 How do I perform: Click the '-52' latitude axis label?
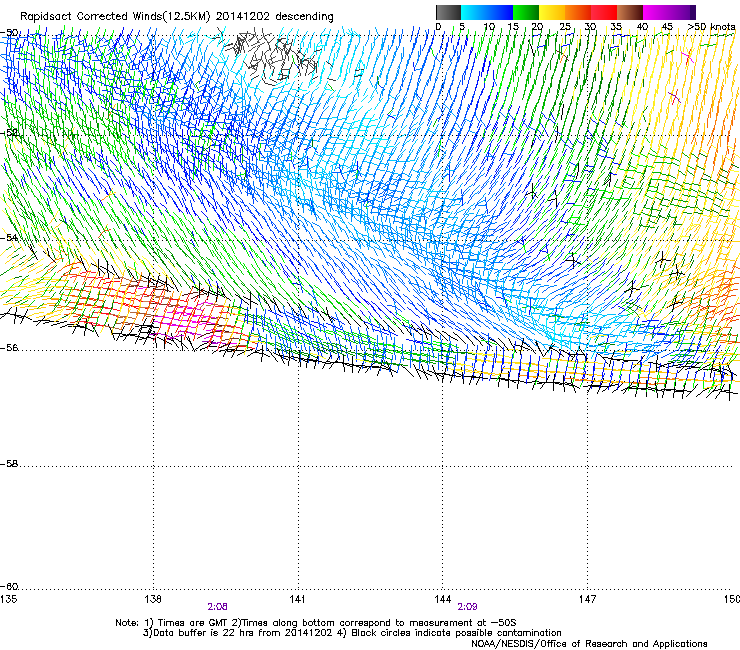9,133
